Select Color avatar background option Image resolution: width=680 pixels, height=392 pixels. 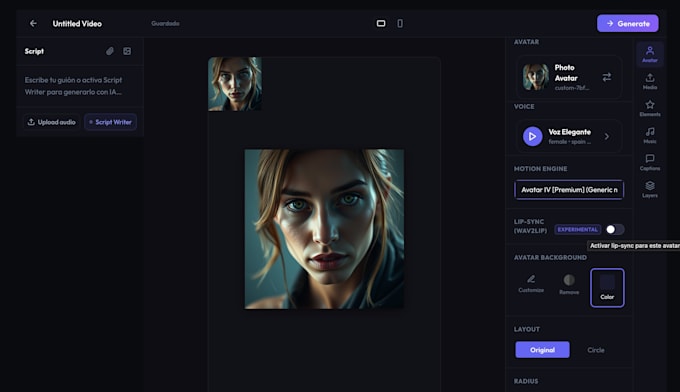click(x=607, y=287)
